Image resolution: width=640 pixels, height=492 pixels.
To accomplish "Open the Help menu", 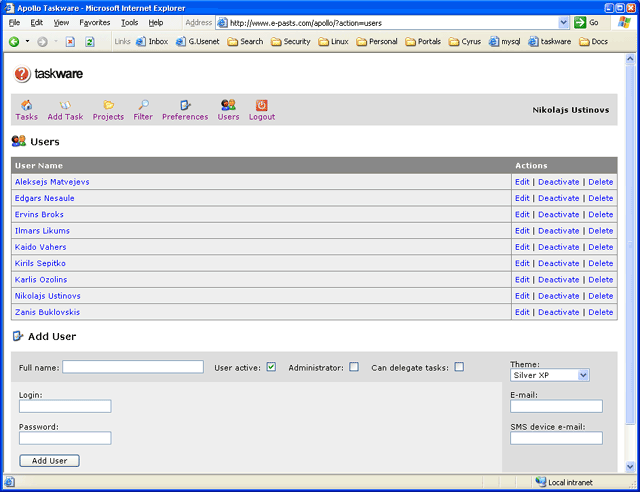I will 156,23.
